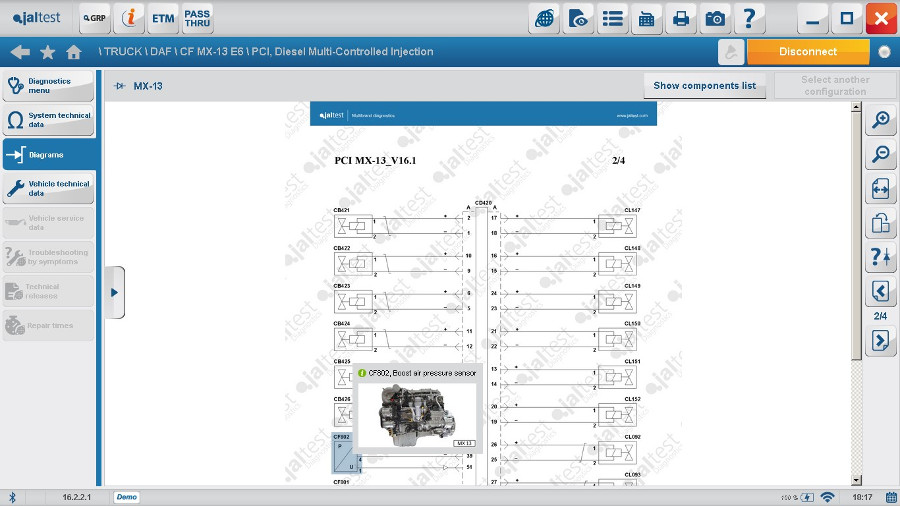Open the globe web icon

[x=544, y=18]
